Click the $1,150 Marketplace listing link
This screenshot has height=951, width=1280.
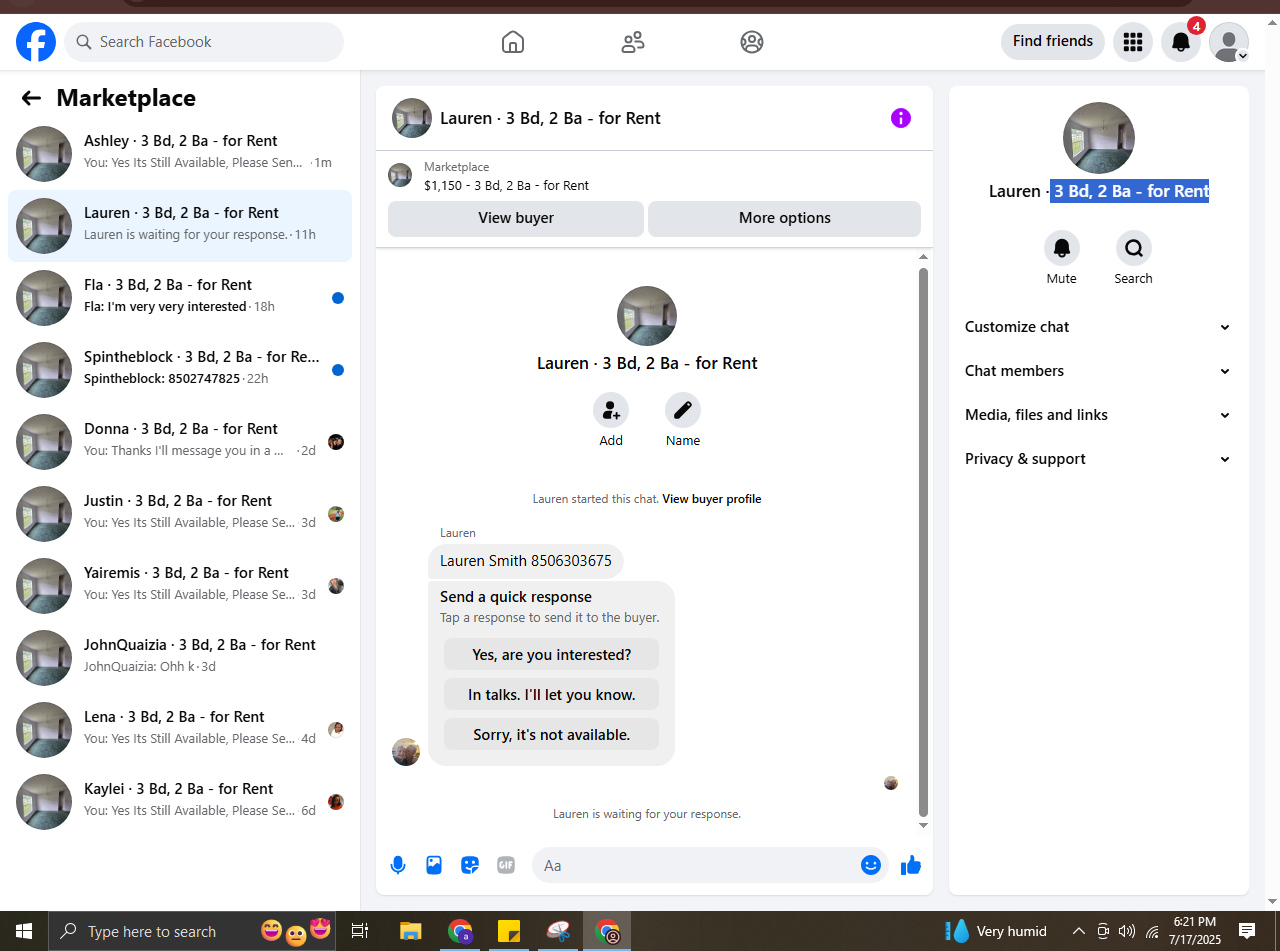click(x=506, y=185)
